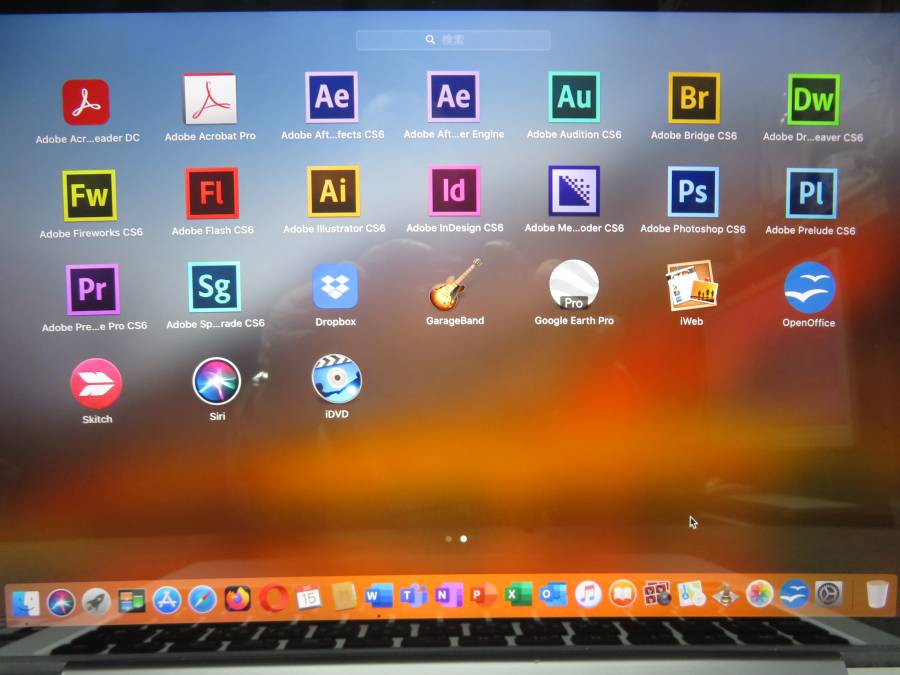900x675 pixels.
Task: Launch Books from the Dock
Action: click(x=622, y=593)
